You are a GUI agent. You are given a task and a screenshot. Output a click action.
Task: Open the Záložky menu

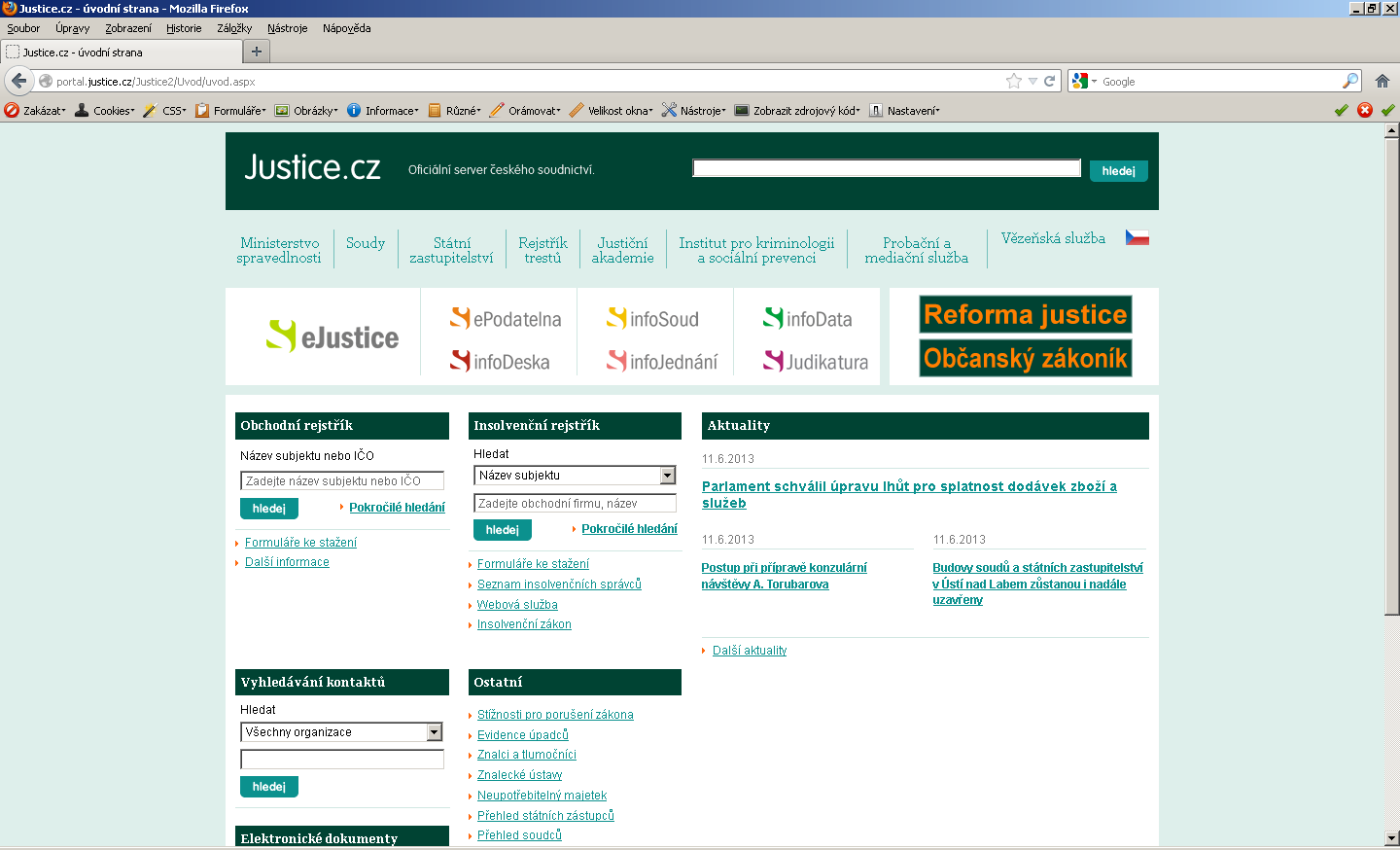click(x=234, y=28)
